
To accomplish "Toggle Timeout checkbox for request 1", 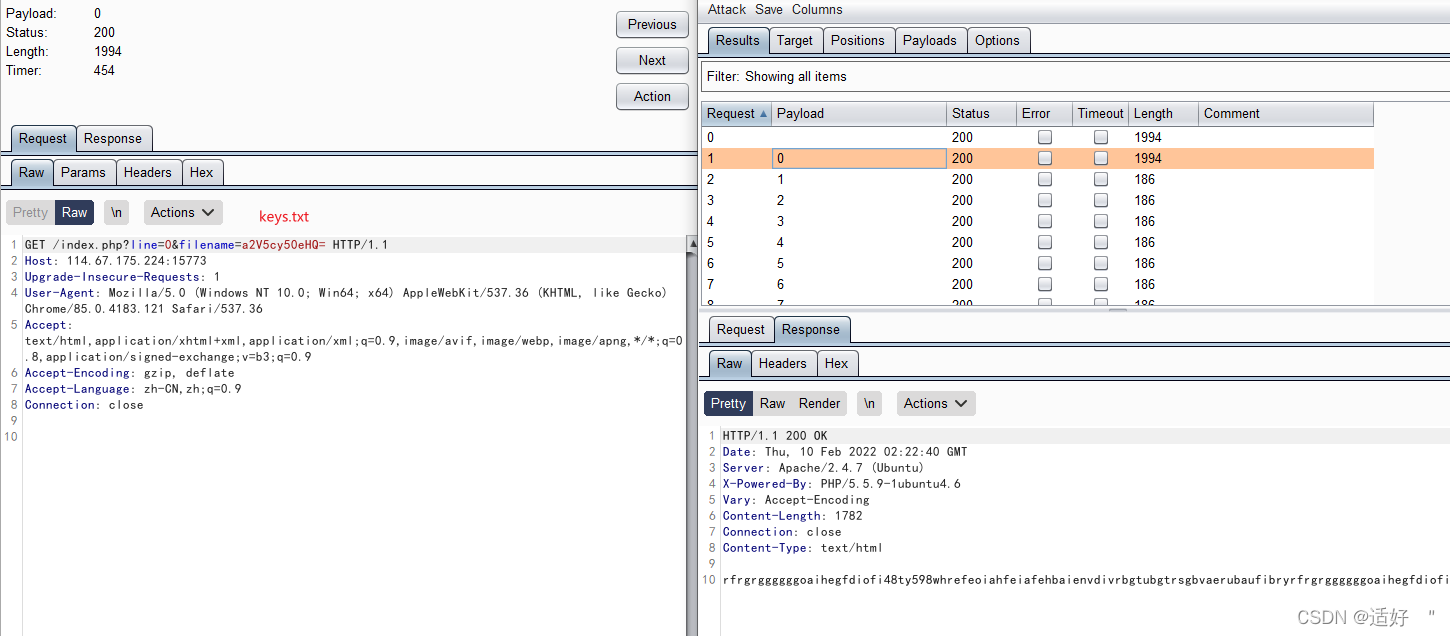I will point(1101,158).
